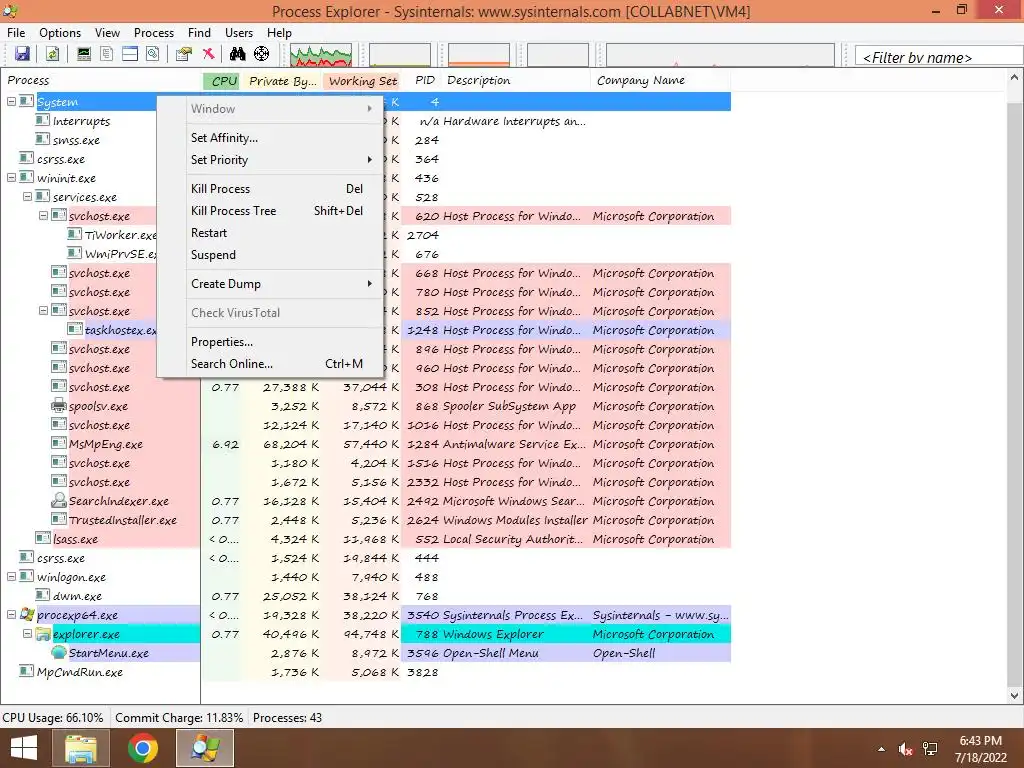The image size is (1024, 768).
Task: Click the printer icon beside spoolsv.exe
Action: pos(59,406)
